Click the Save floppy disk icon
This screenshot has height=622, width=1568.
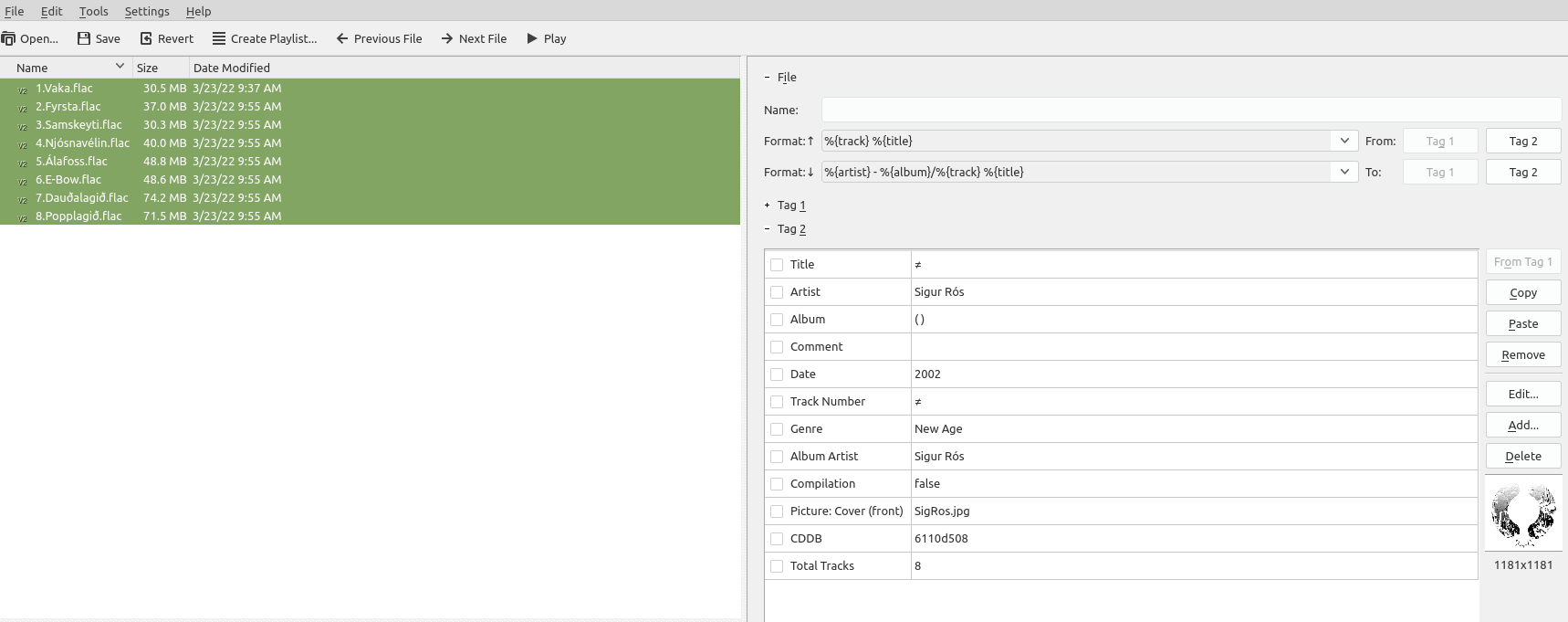(x=84, y=38)
